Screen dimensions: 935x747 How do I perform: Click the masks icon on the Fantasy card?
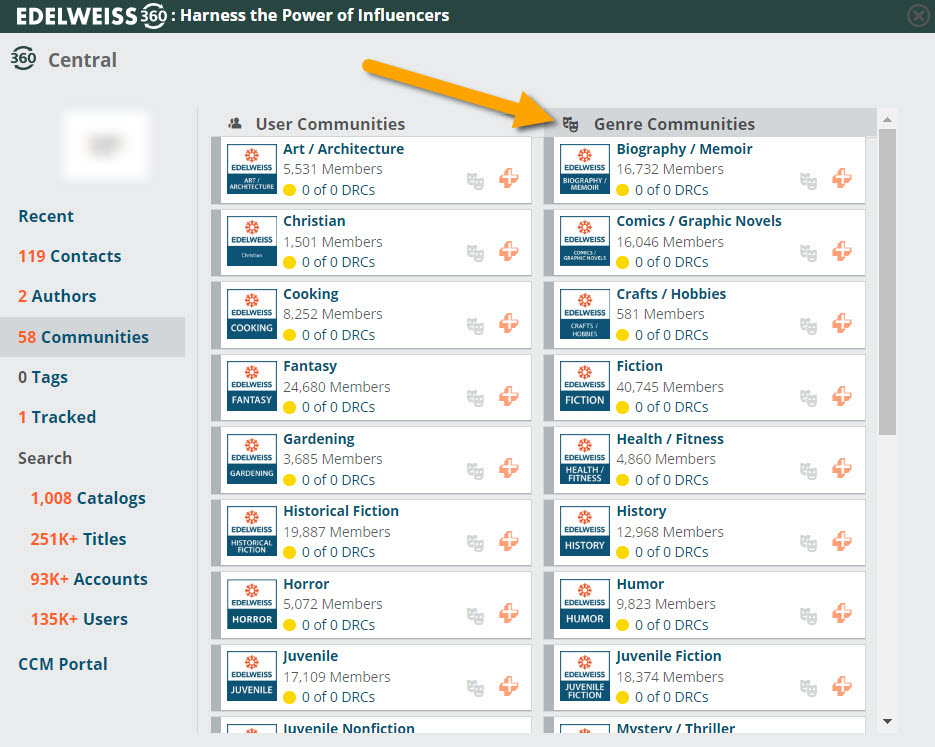pos(475,398)
